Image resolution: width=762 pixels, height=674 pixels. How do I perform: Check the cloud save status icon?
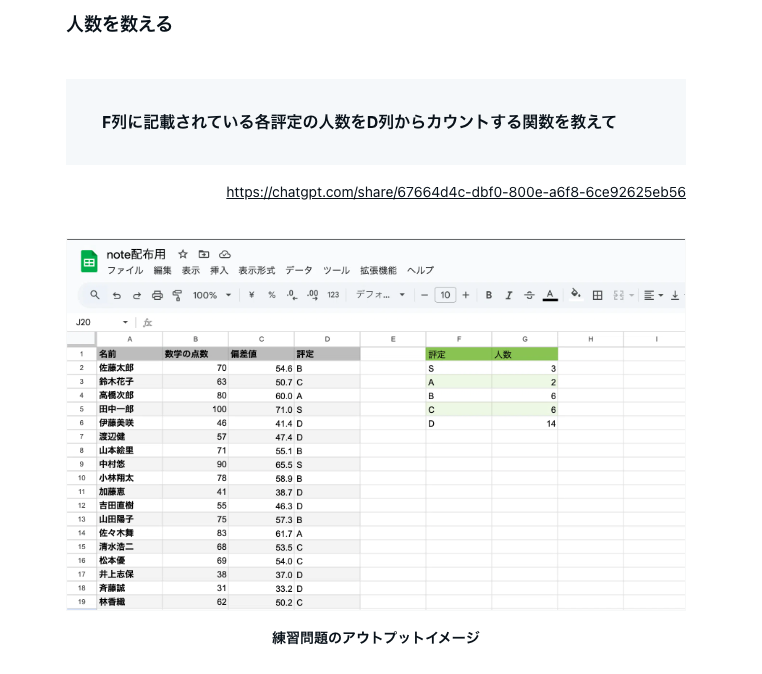[x=225, y=254]
